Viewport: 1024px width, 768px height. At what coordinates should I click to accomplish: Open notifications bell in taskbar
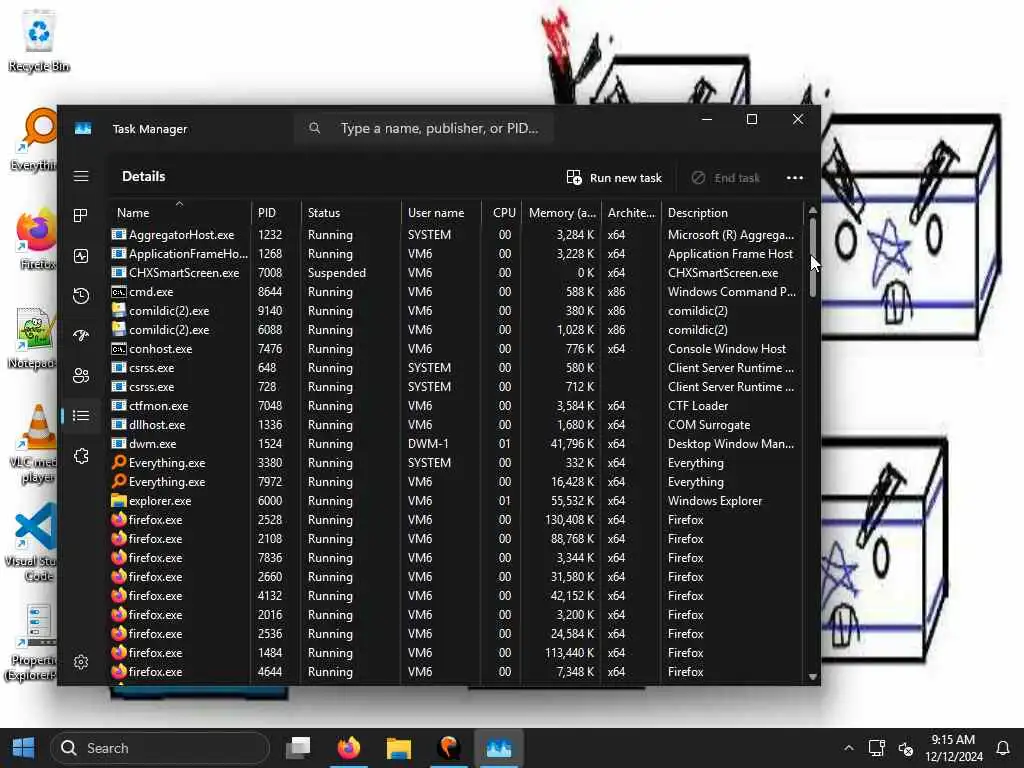(1003, 748)
